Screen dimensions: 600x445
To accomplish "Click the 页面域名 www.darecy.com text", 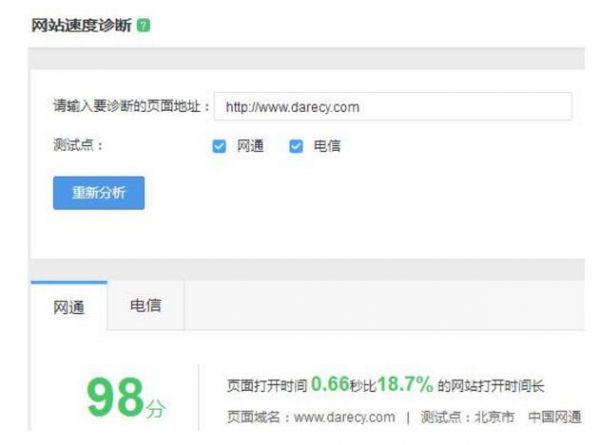I will 311,417.
